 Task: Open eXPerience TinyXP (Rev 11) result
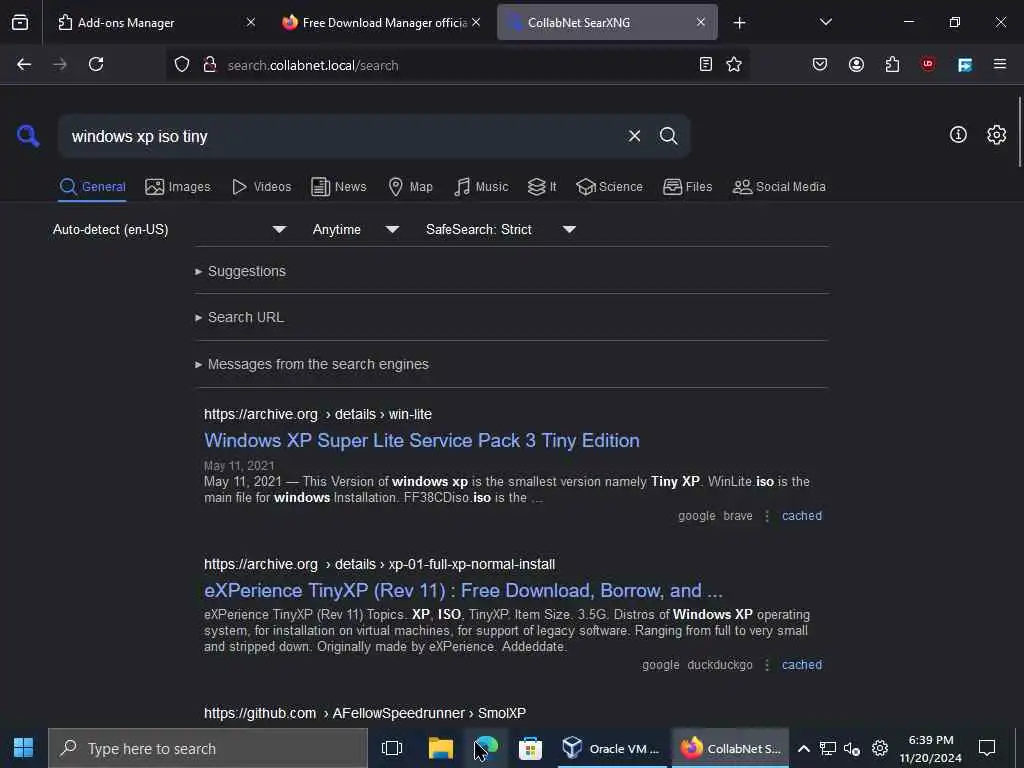(463, 590)
